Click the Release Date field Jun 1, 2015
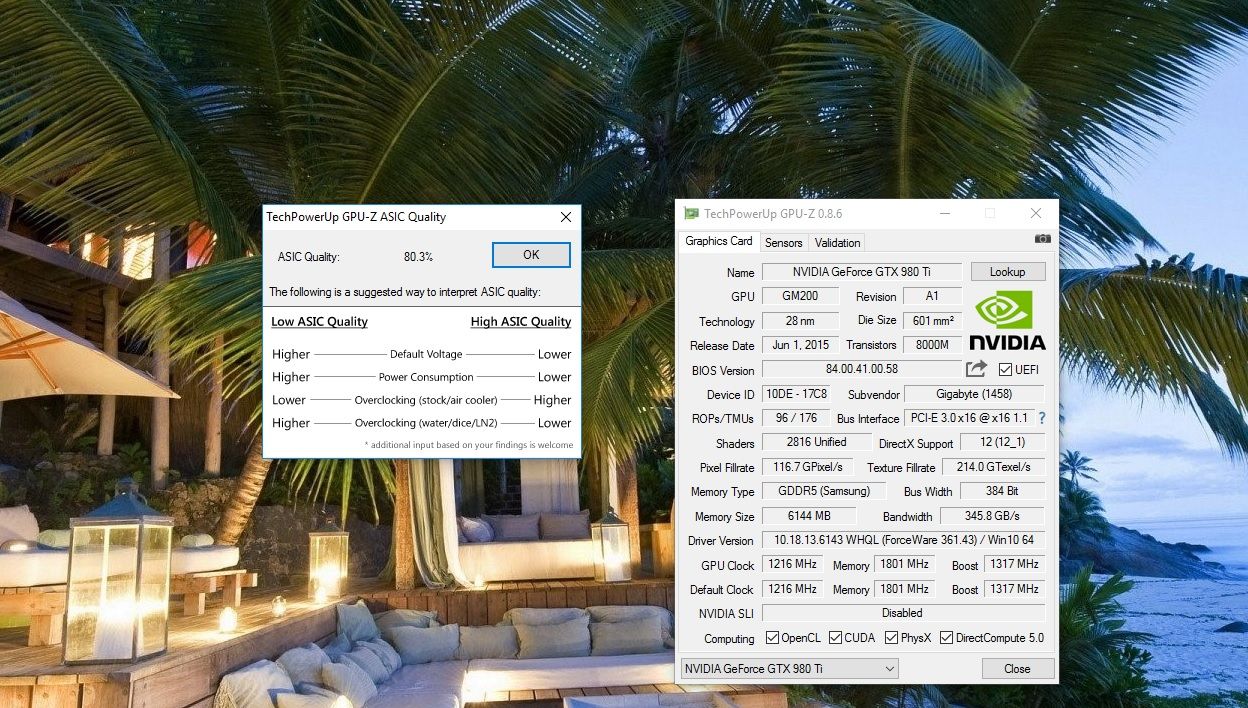The image size is (1248, 708). [800, 345]
